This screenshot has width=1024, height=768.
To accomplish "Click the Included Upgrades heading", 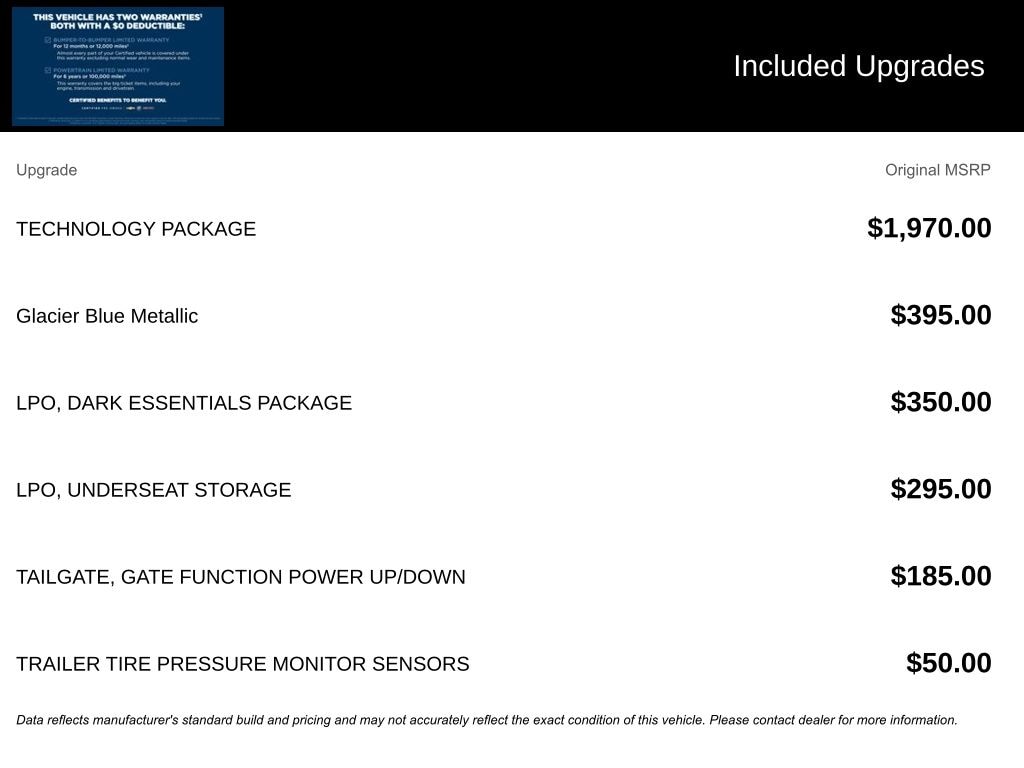I will [858, 66].
